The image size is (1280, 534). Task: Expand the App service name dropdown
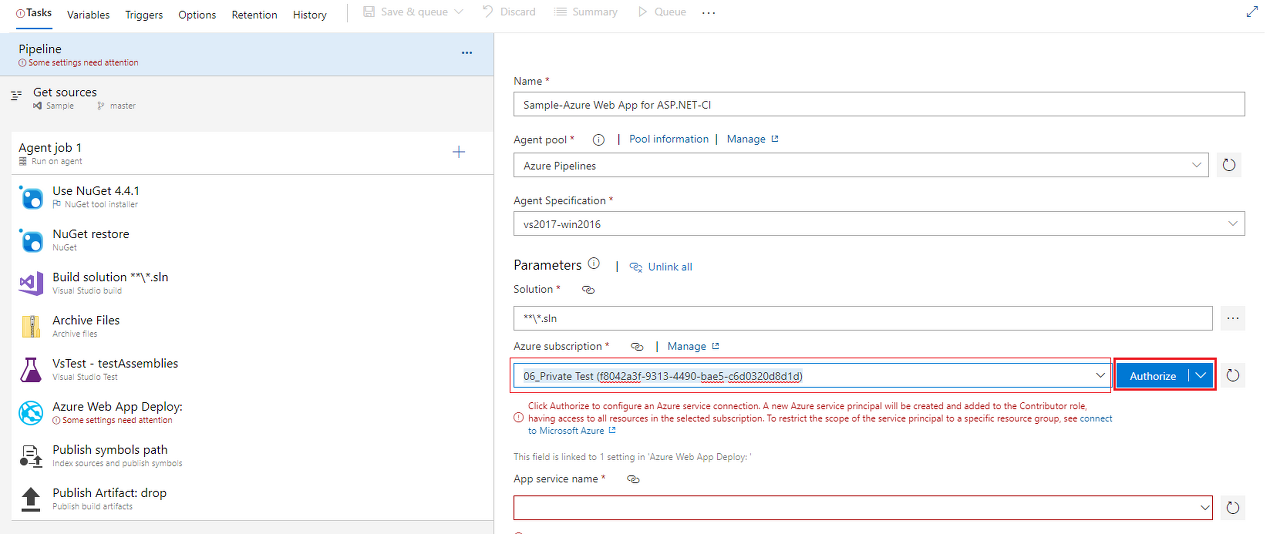(1204, 508)
